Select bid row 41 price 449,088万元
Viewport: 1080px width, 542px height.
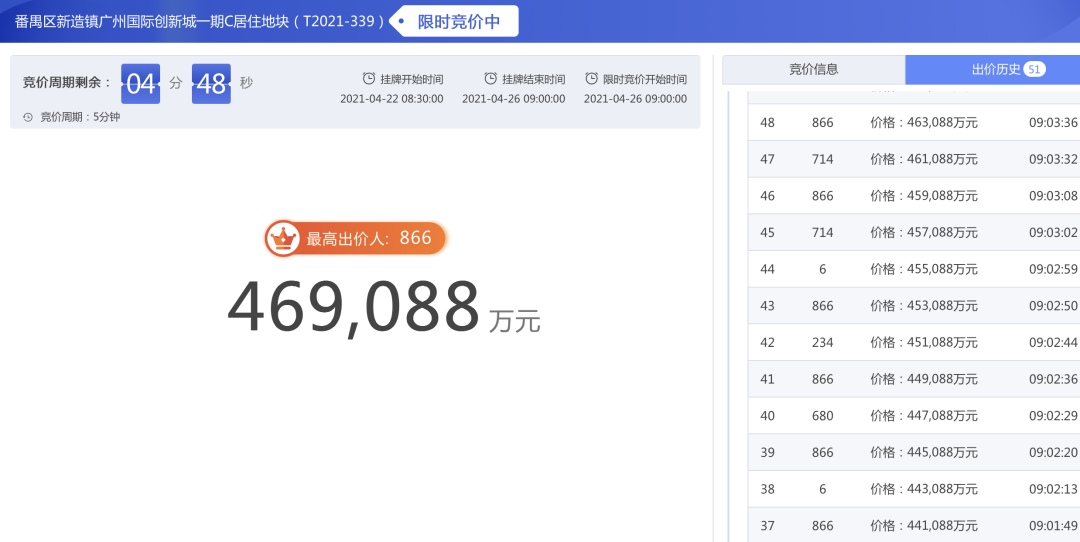(914, 379)
